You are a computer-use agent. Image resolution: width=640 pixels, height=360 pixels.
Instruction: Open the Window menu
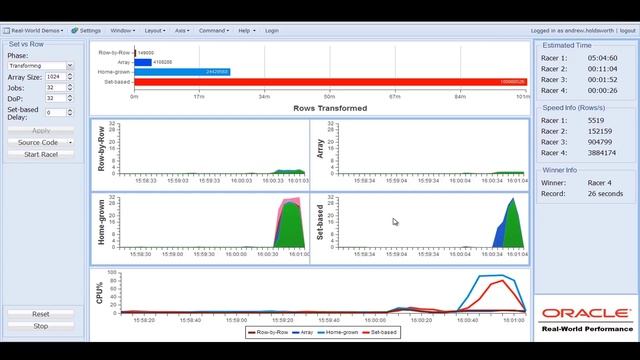(122, 31)
